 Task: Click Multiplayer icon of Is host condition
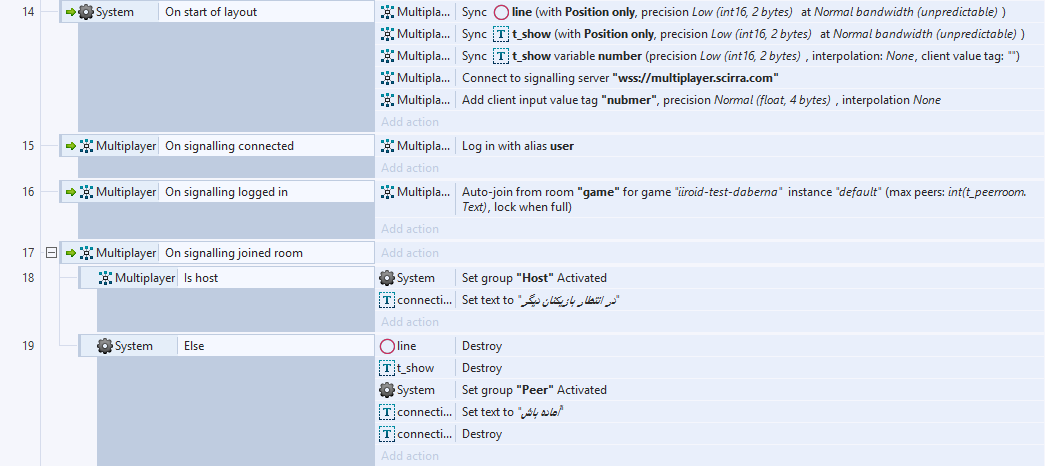[x=105, y=278]
